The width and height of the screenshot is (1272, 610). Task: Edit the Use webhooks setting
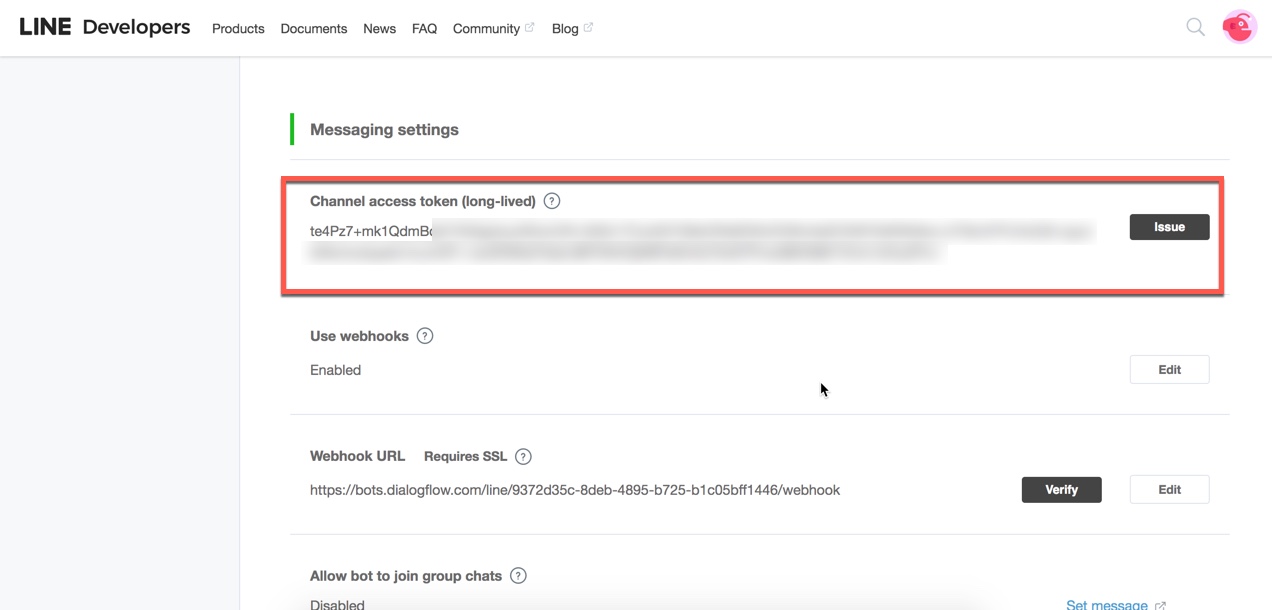pos(1169,370)
